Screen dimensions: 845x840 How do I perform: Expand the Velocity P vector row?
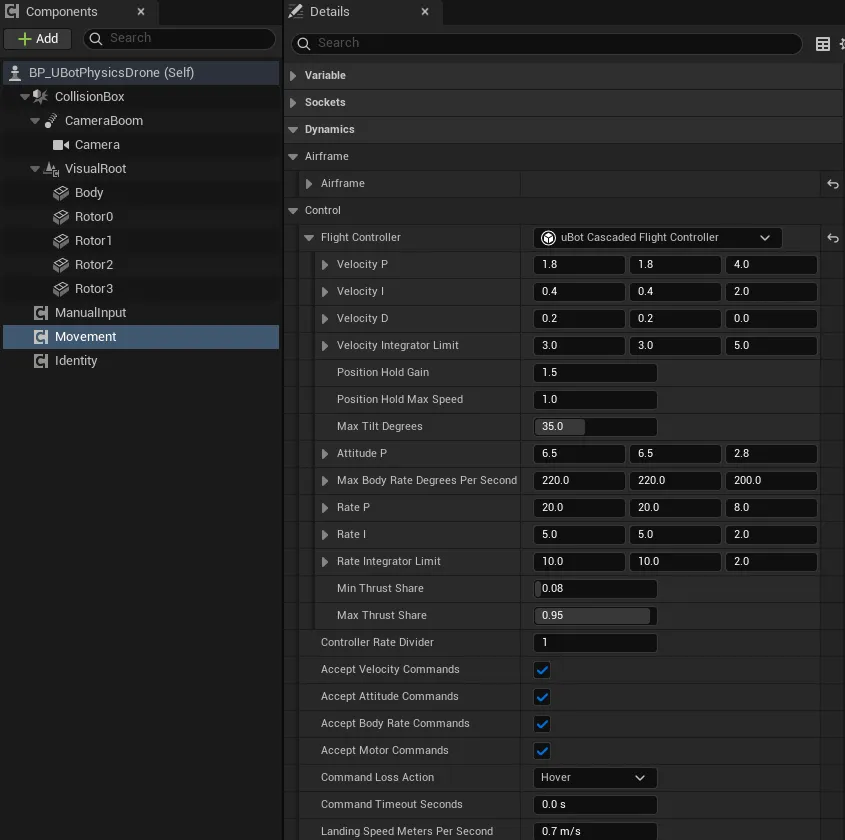coord(325,265)
